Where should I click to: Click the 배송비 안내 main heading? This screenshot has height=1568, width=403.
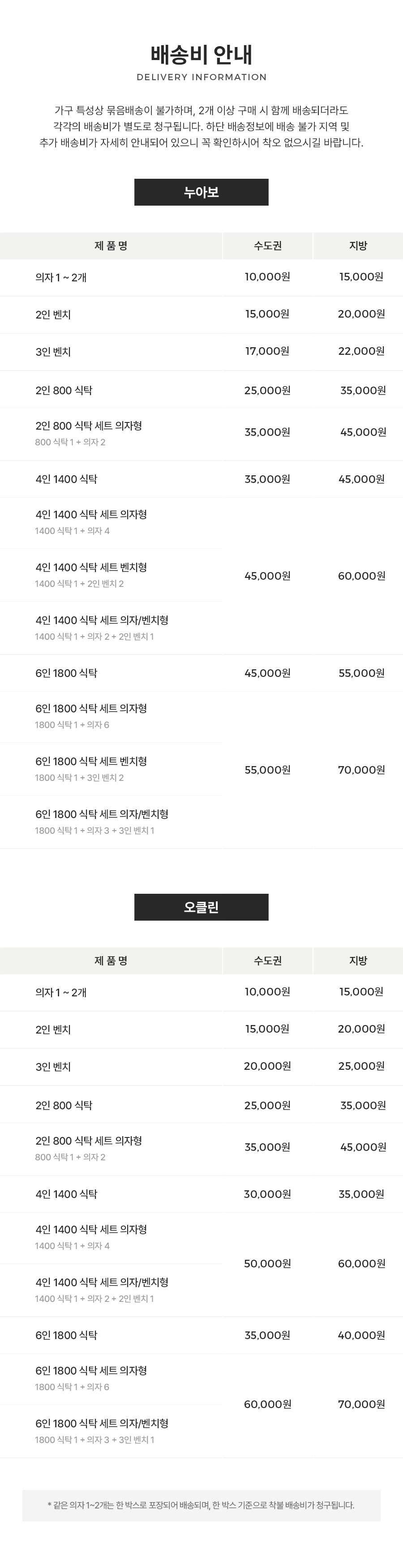click(x=201, y=55)
